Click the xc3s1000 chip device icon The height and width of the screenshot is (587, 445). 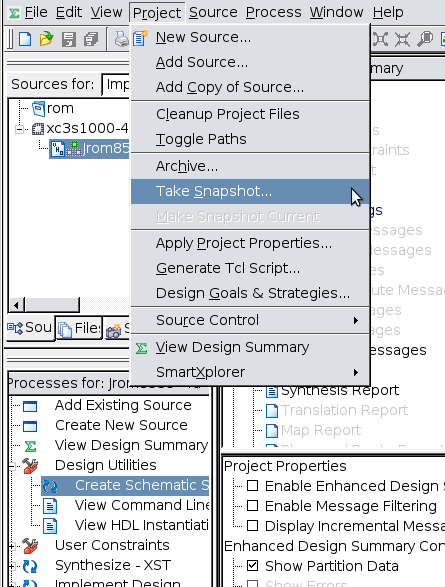(x=38, y=129)
